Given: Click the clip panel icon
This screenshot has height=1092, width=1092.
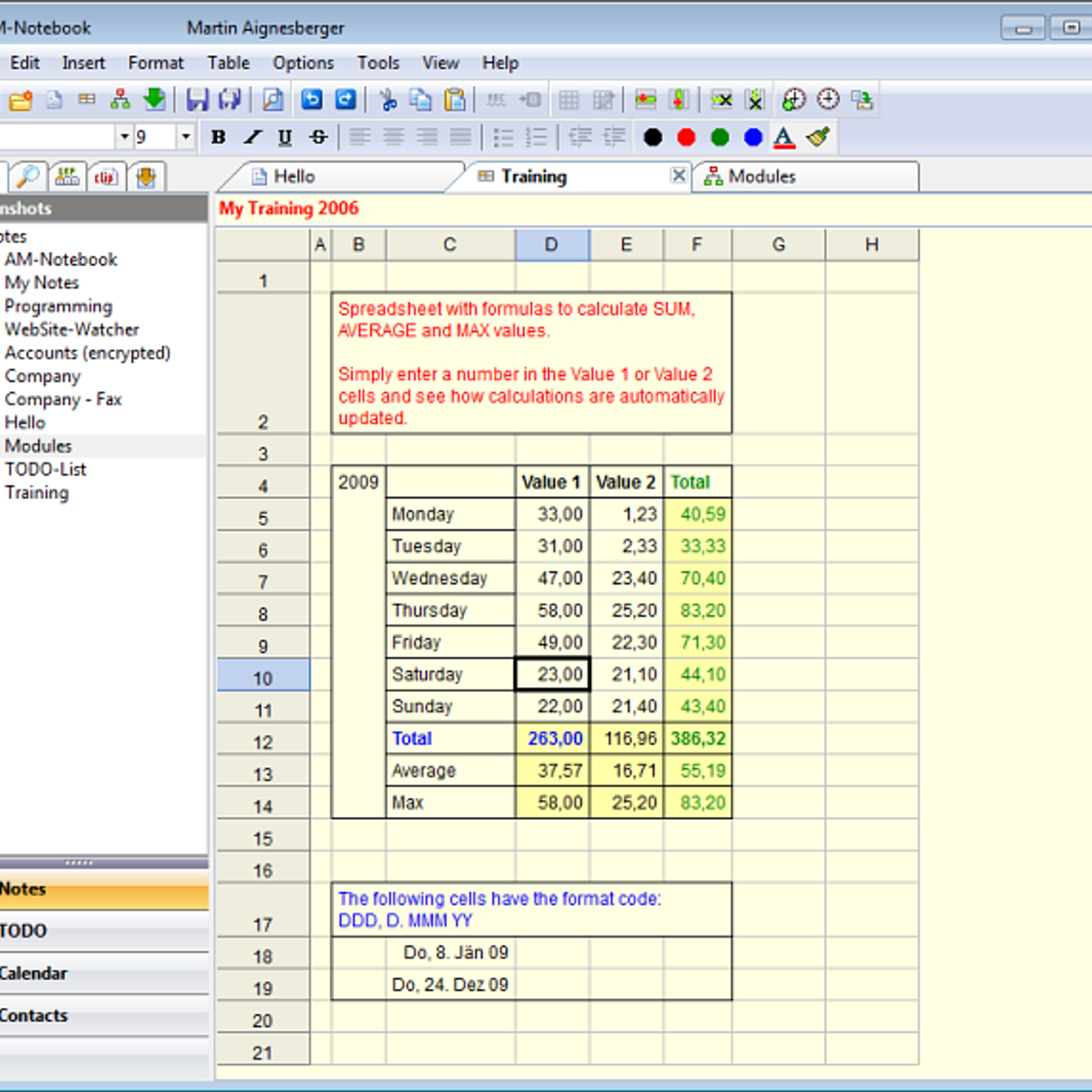Looking at the screenshot, I should point(106,177).
